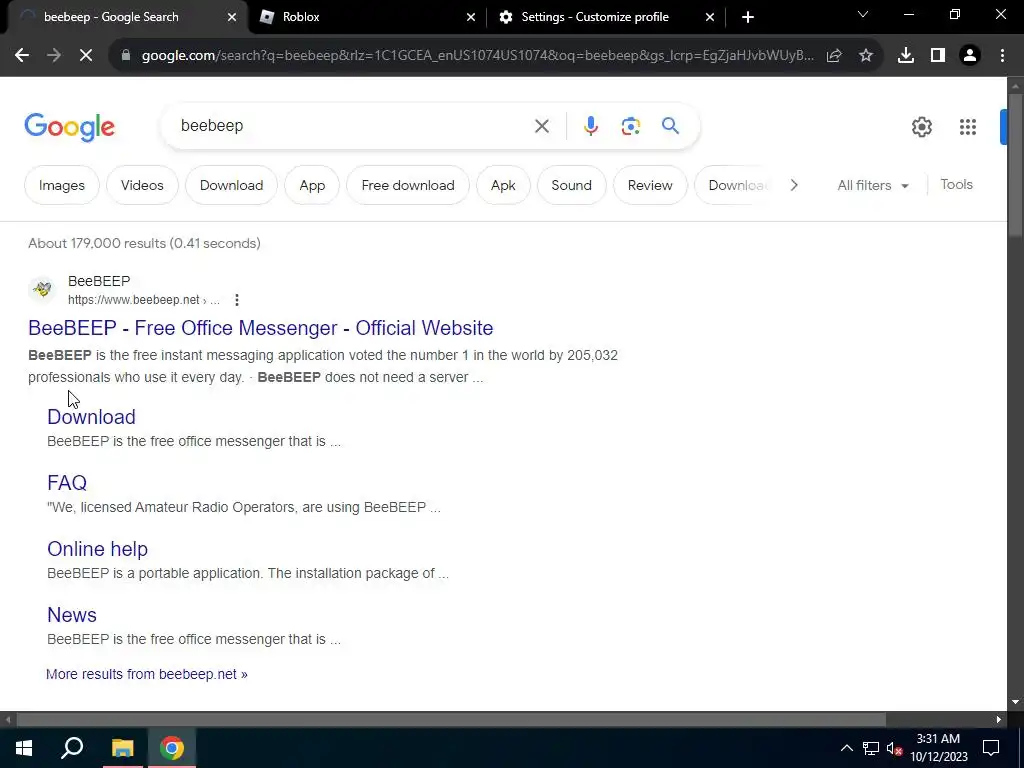The width and height of the screenshot is (1024, 768).
Task: Select the App filter chip
Action: 312,185
